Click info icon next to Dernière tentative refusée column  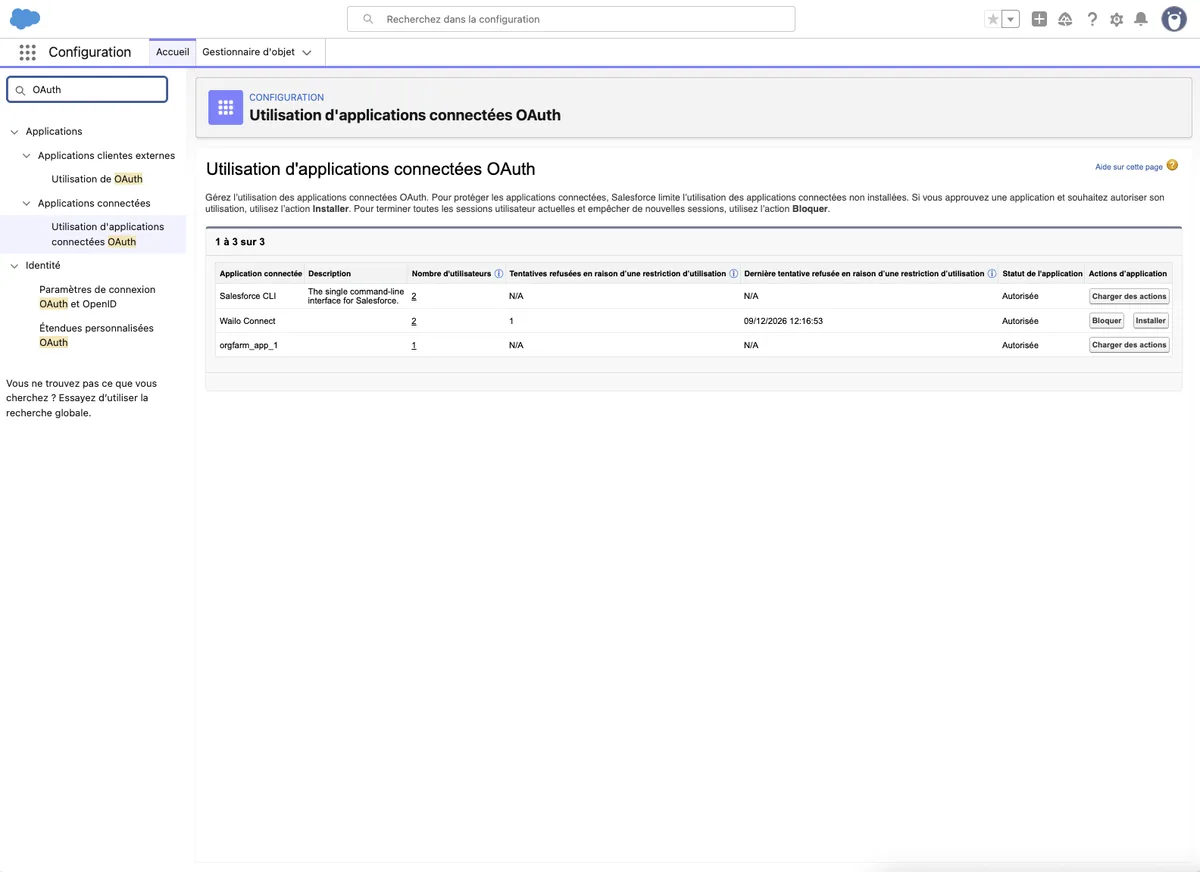(992, 273)
